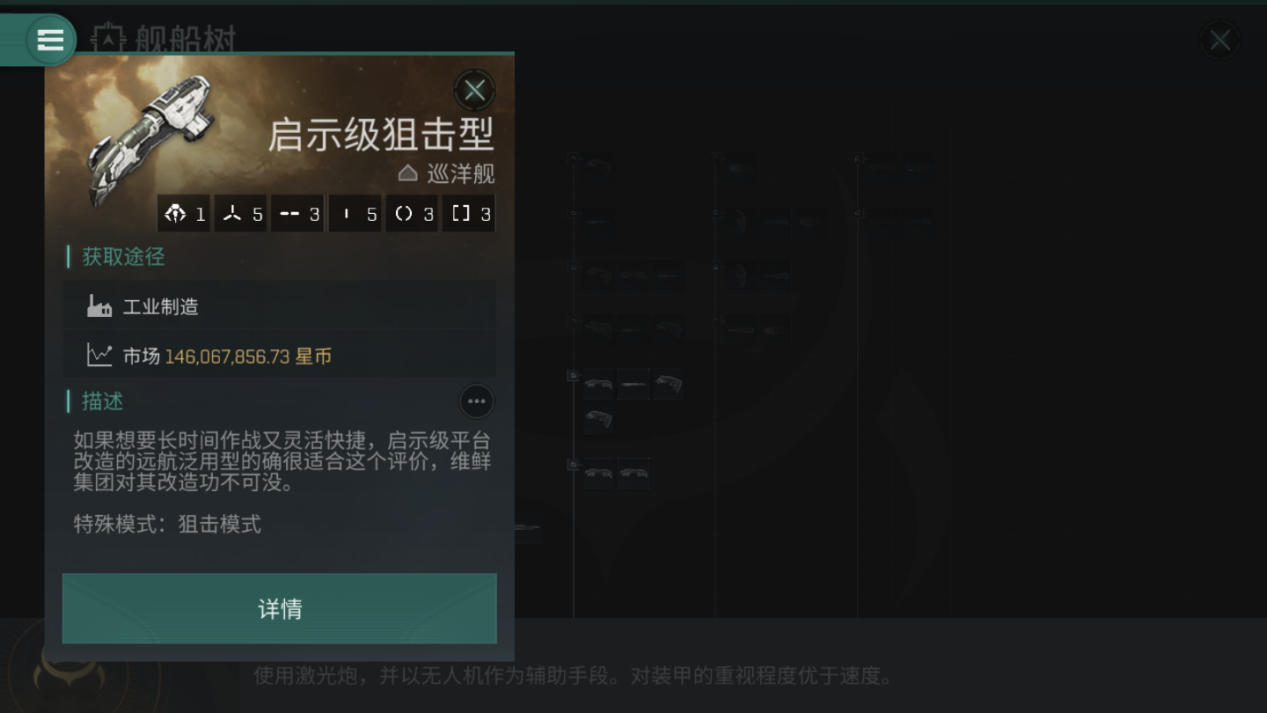This screenshot has height=713, width=1267.
Task: Expand the description with the three-dots button
Action: click(x=476, y=401)
